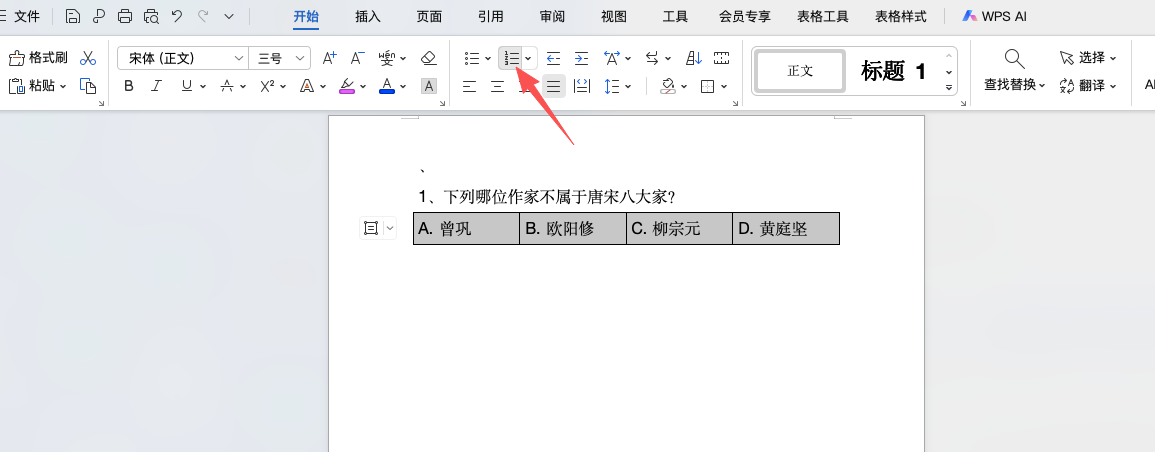
Task: Click the sort A-Z icon
Action: (x=694, y=58)
